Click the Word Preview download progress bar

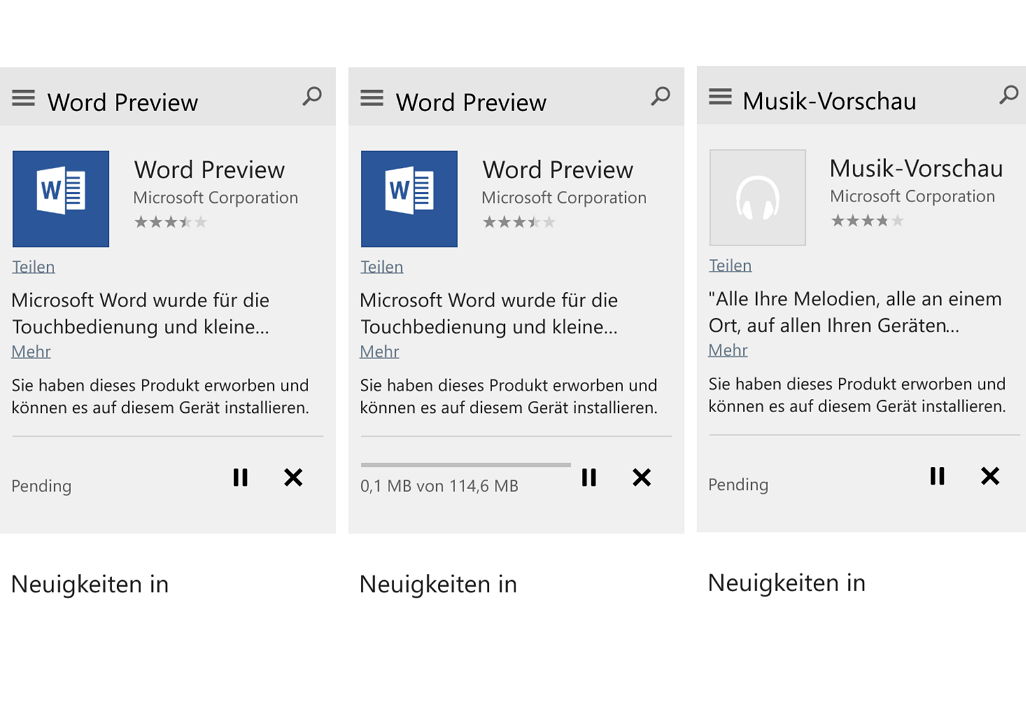tap(466, 465)
